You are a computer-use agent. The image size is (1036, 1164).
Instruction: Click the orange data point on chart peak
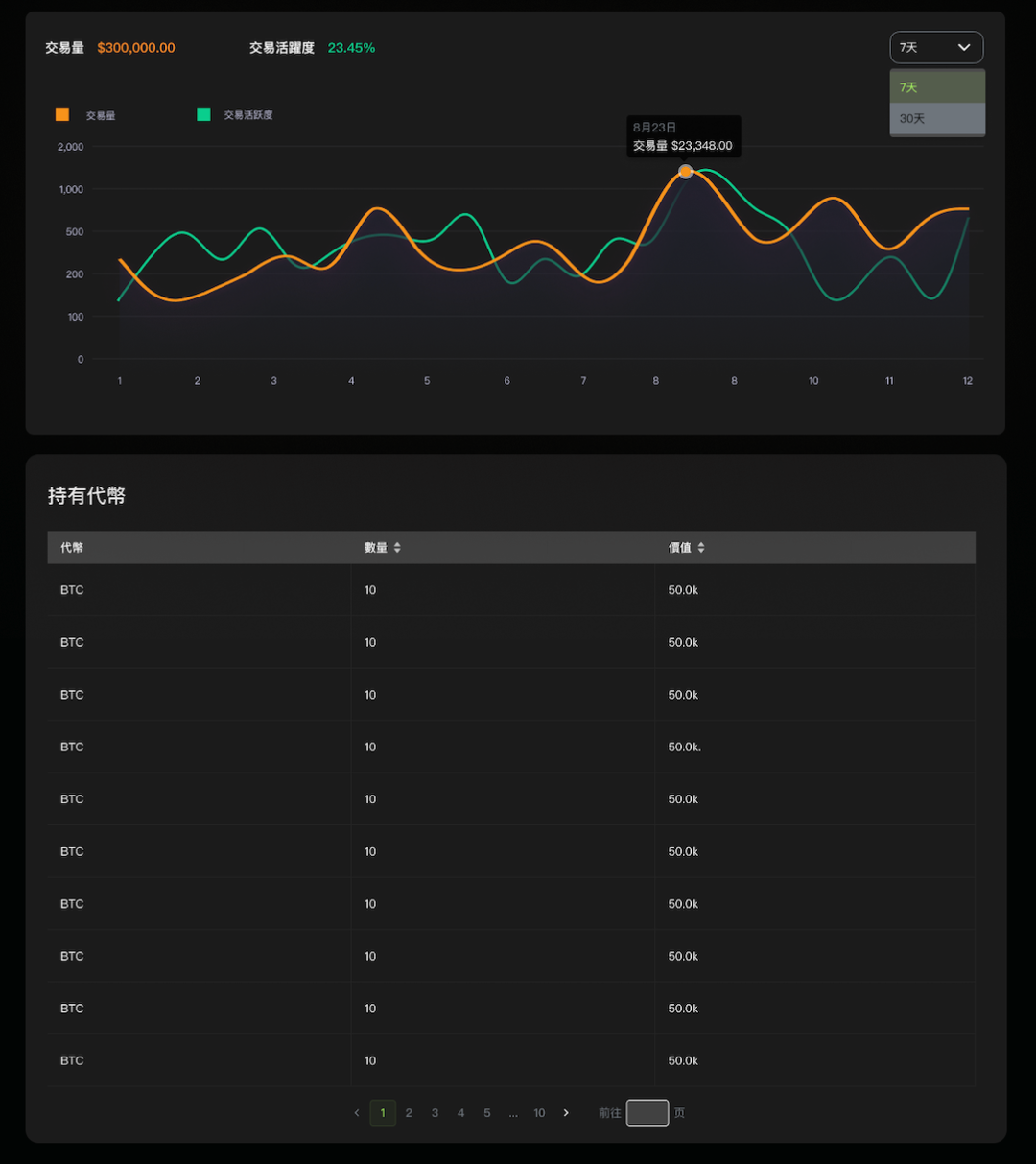[x=685, y=172]
